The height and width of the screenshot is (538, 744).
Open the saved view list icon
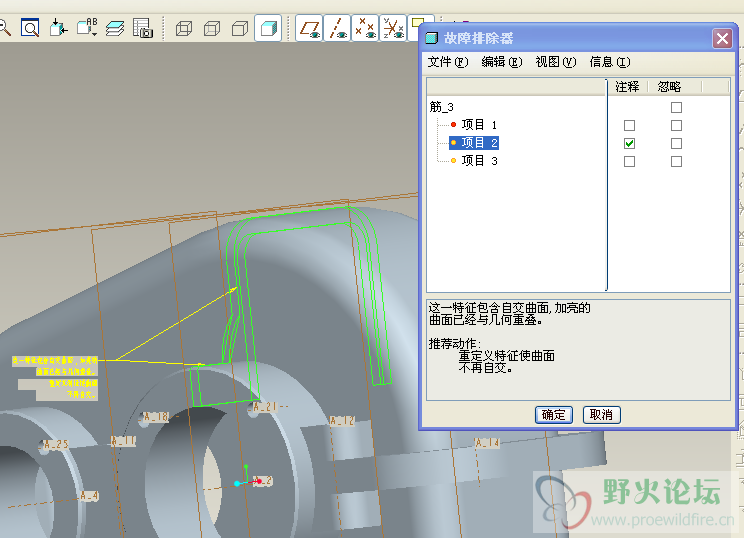pos(87,28)
